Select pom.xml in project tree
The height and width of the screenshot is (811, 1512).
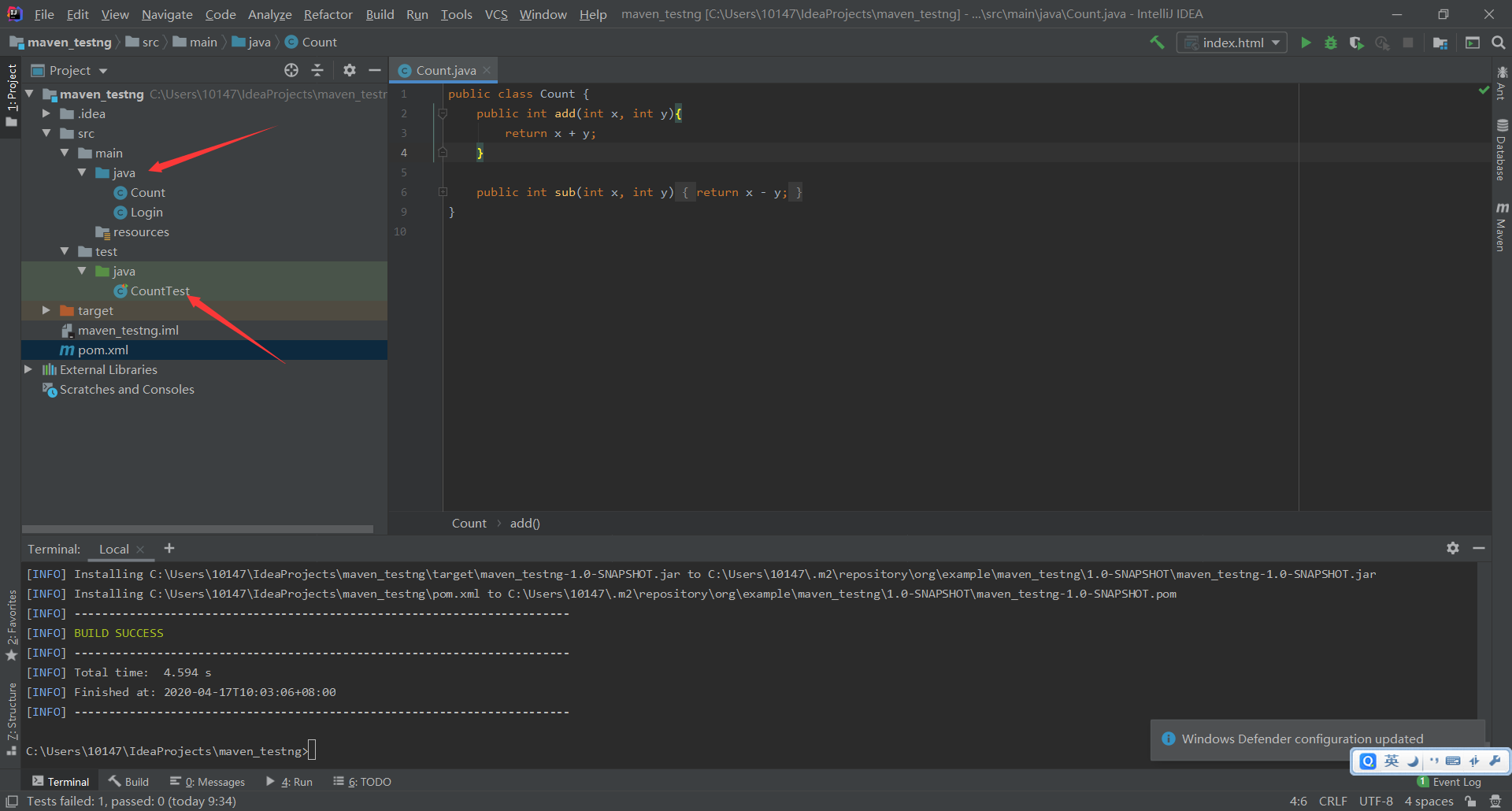pyautogui.click(x=102, y=350)
